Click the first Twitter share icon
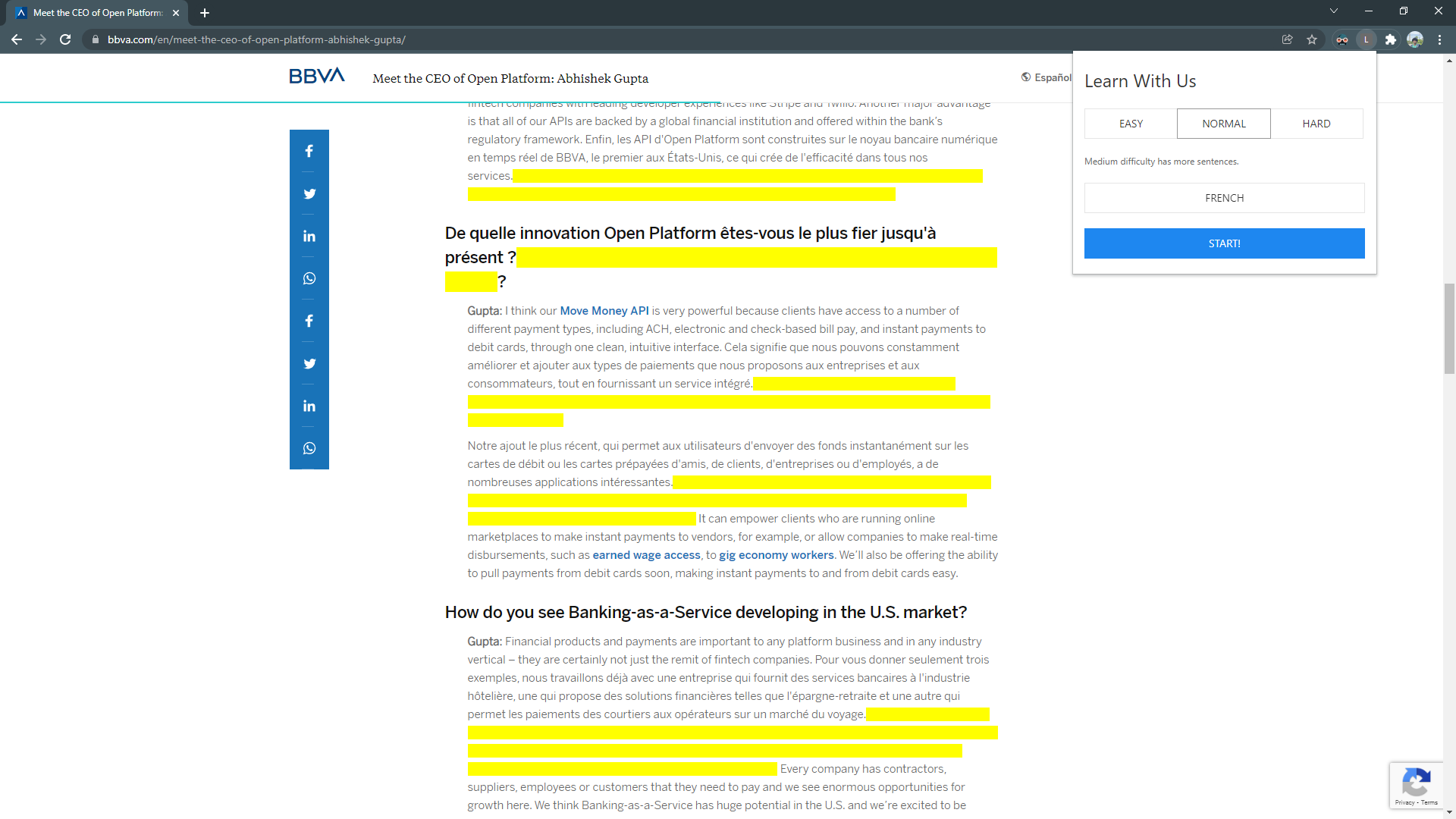The height and width of the screenshot is (819, 1456). [309, 193]
